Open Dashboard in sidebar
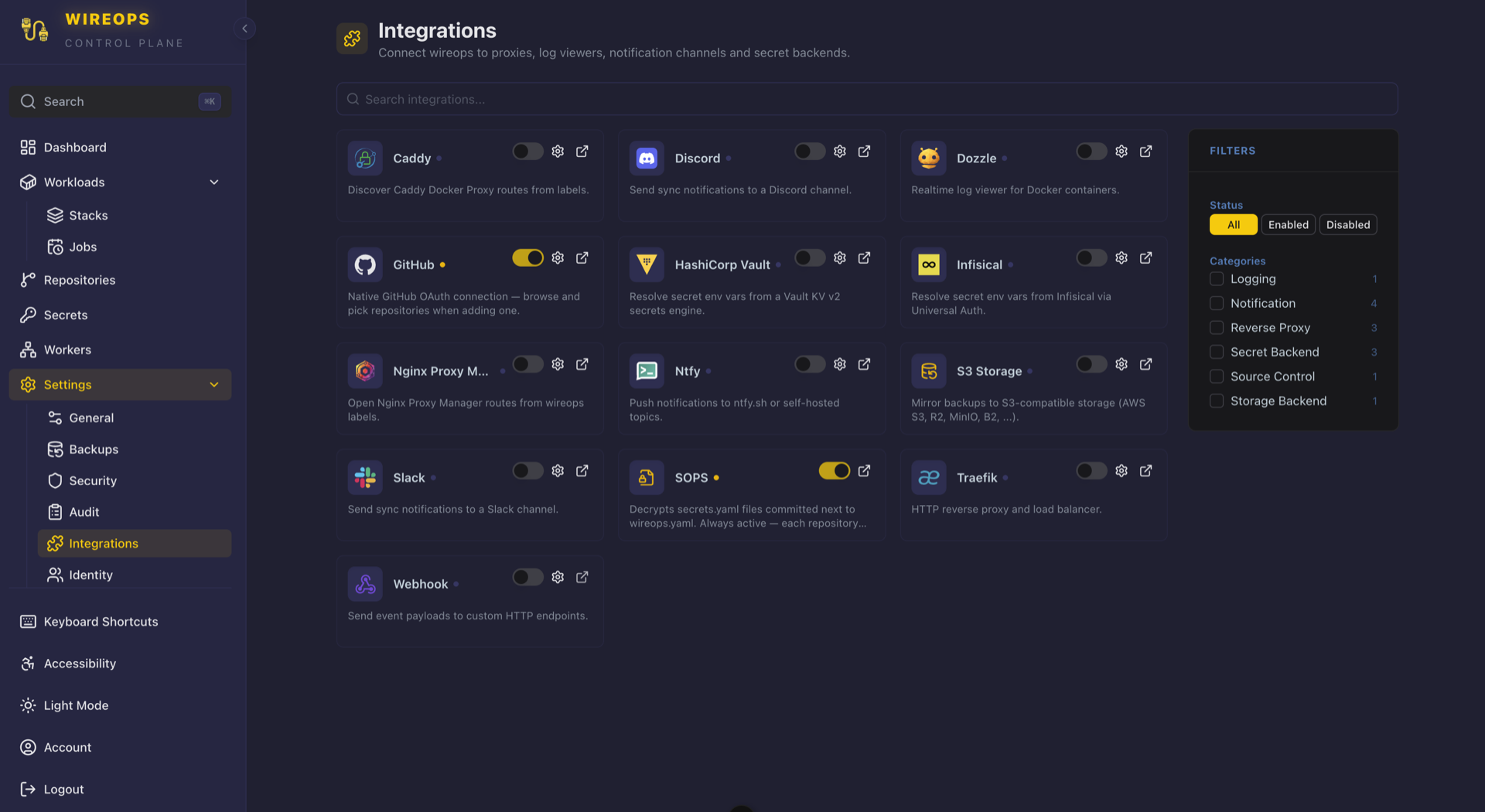The width and height of the screenshot is (1485, 812). click(x=120, y=148)
